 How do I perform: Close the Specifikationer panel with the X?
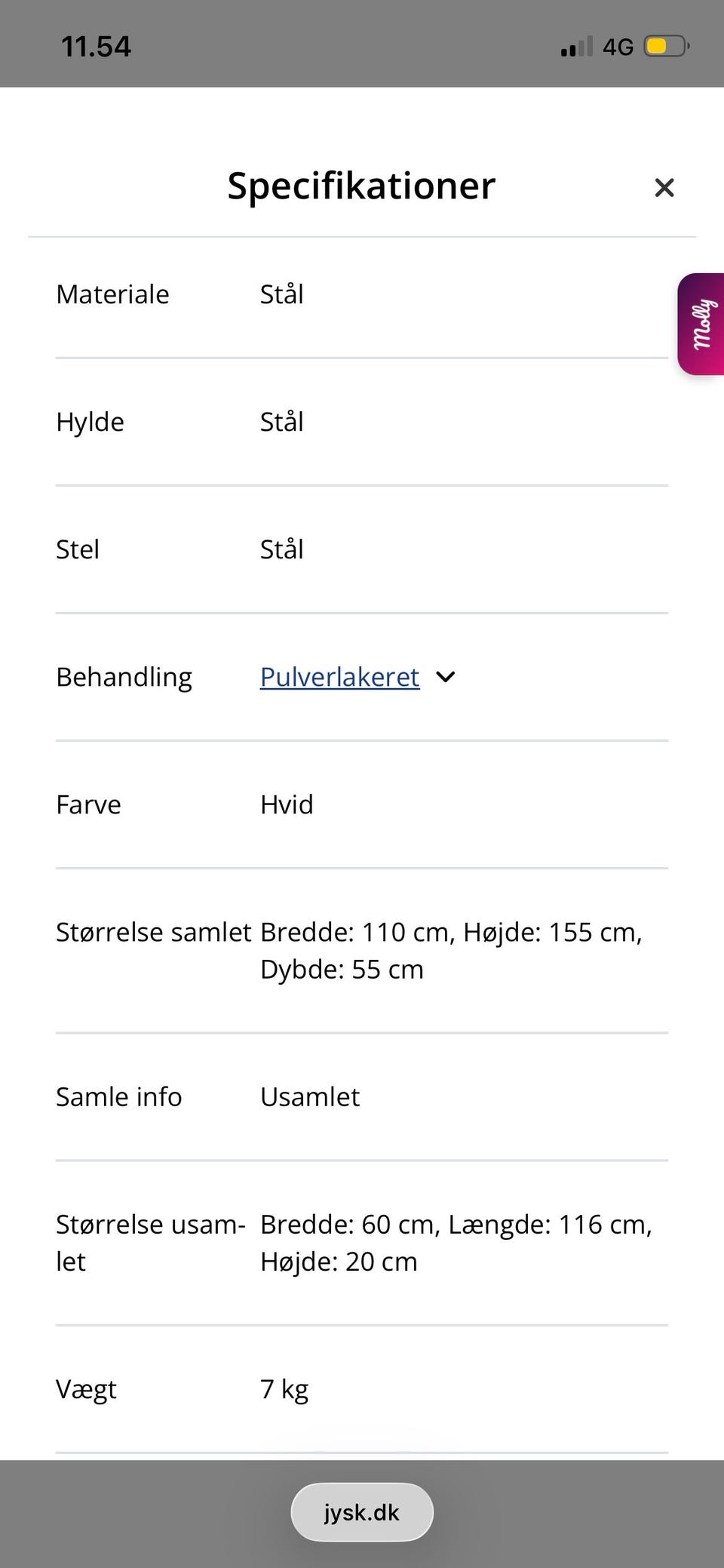[x=664, y=187]
